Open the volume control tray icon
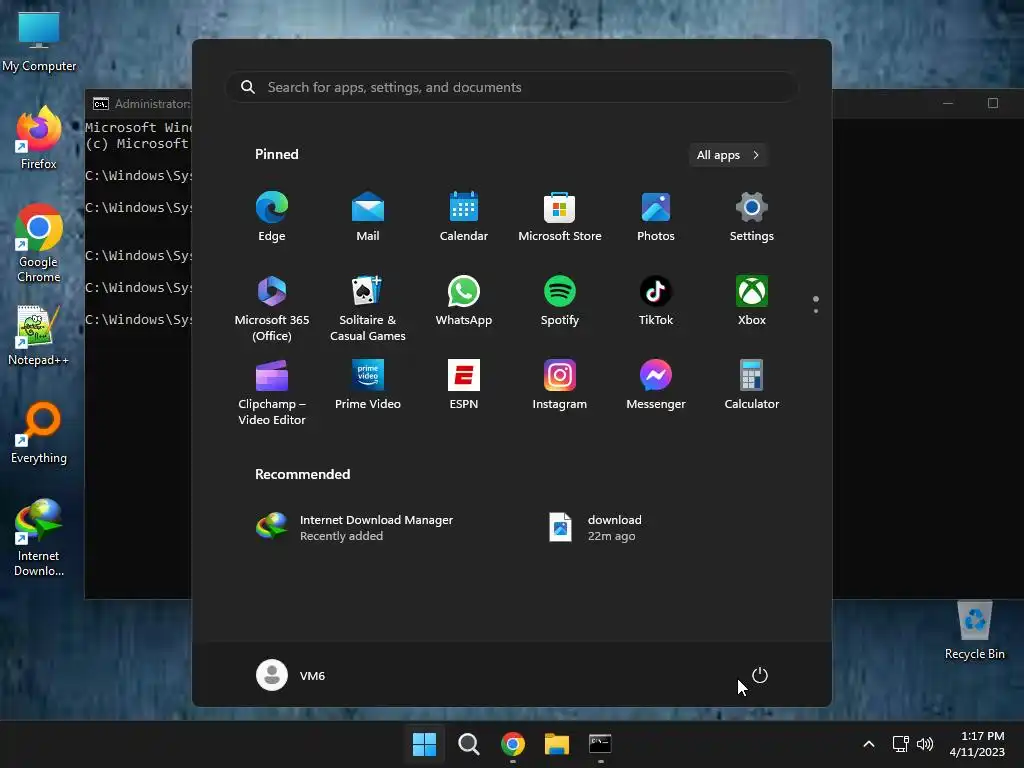The height and width of the screenshot is (768, 1024). (925, 744)
